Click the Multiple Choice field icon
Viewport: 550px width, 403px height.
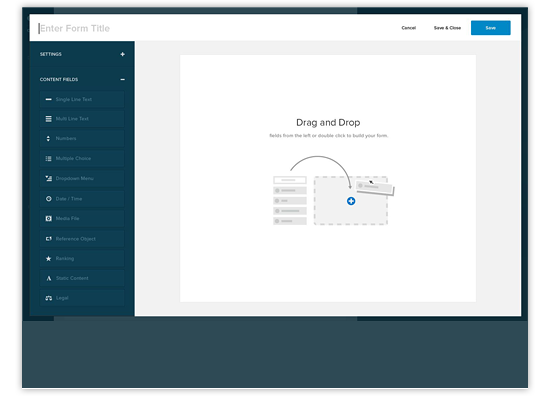(48, 159)
